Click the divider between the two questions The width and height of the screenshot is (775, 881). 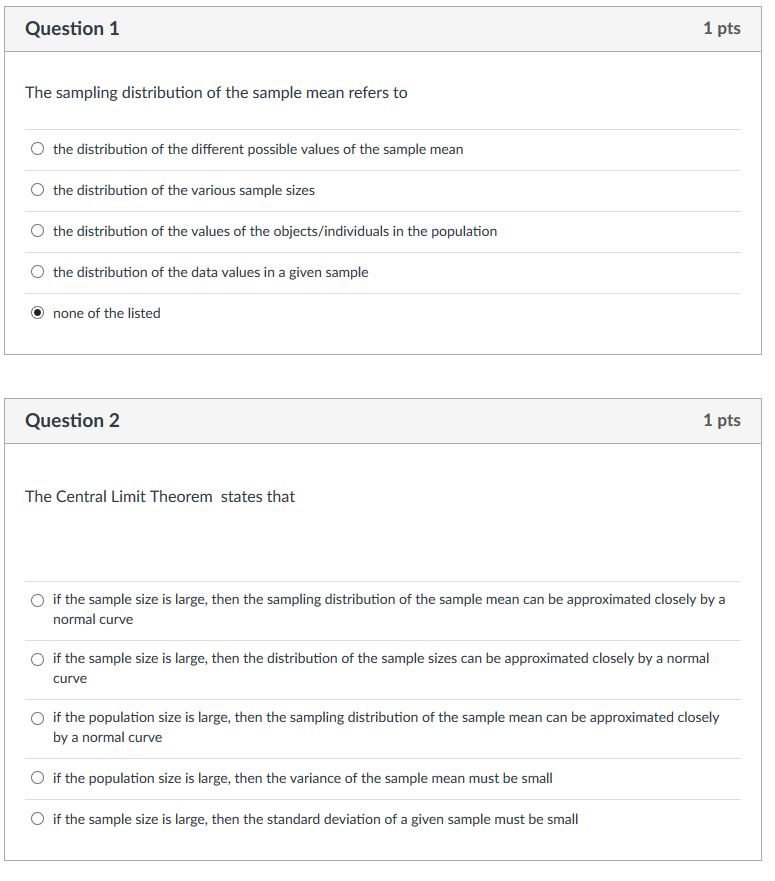tap(387, 375)
